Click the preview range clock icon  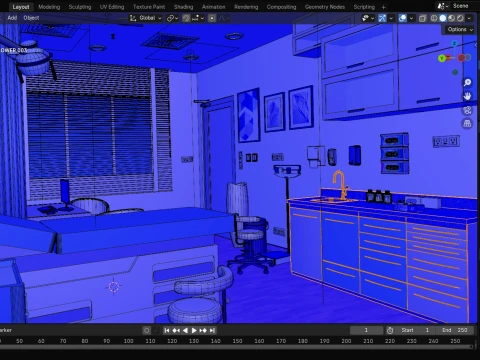(390, 330)
